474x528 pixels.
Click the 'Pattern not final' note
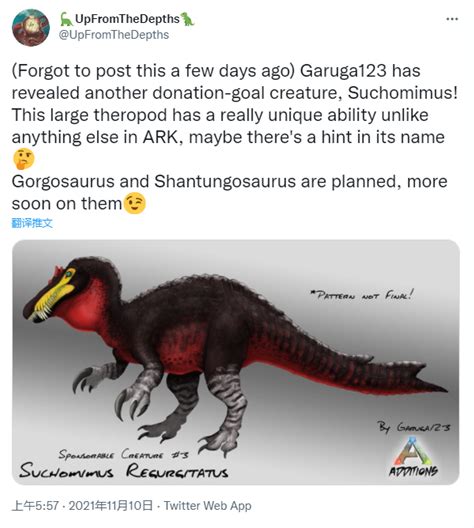click(362, 296)
